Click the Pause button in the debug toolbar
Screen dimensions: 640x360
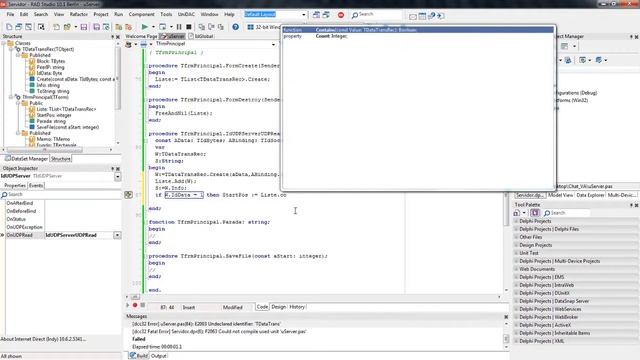179,27
